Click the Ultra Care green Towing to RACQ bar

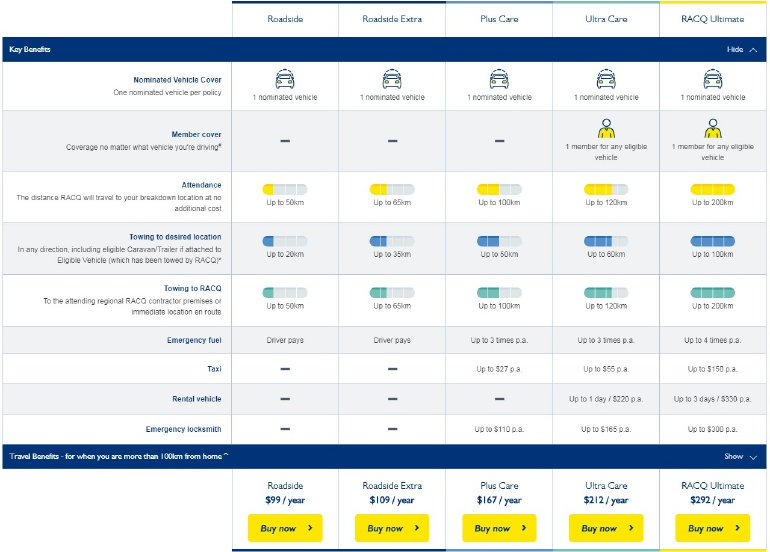point(606,293)
